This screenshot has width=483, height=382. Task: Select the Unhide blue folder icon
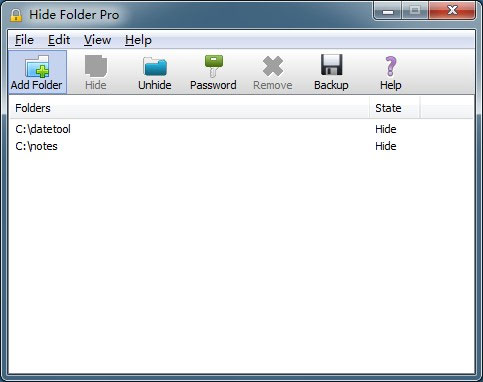[x=155, y=66]
